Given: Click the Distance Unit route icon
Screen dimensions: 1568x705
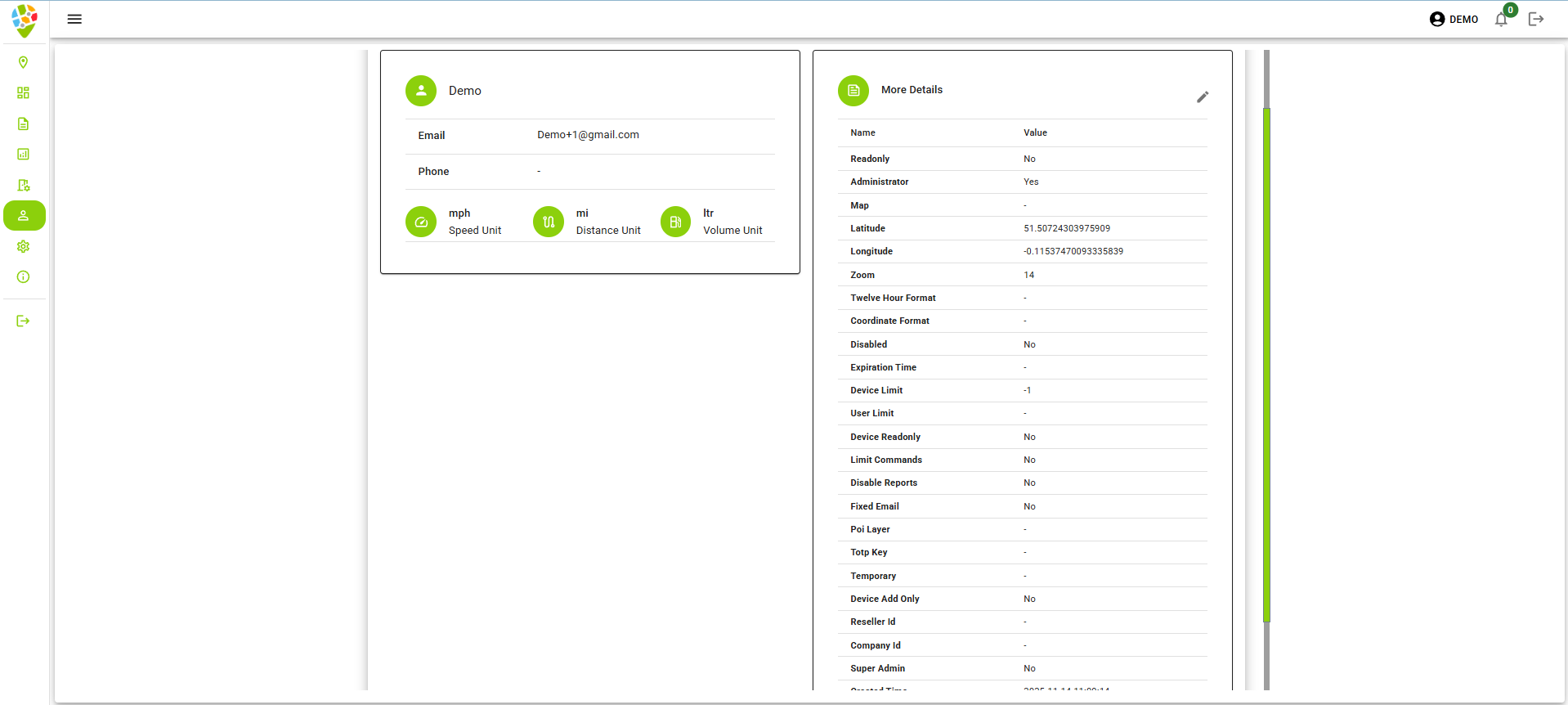Looking at the screenshot, I should click(549, 222).
